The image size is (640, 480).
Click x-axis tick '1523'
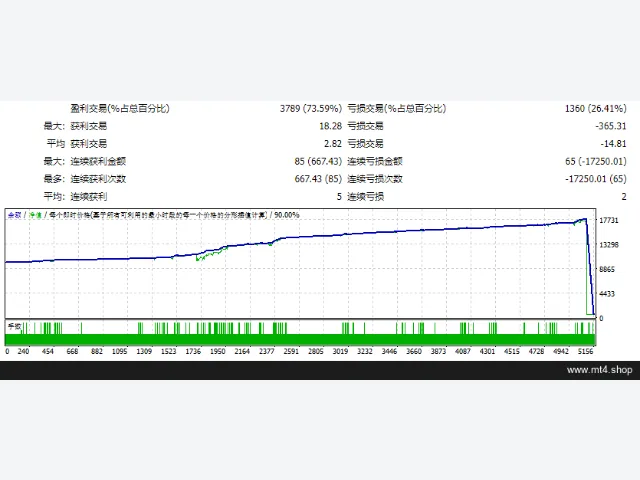click(169, 351)
